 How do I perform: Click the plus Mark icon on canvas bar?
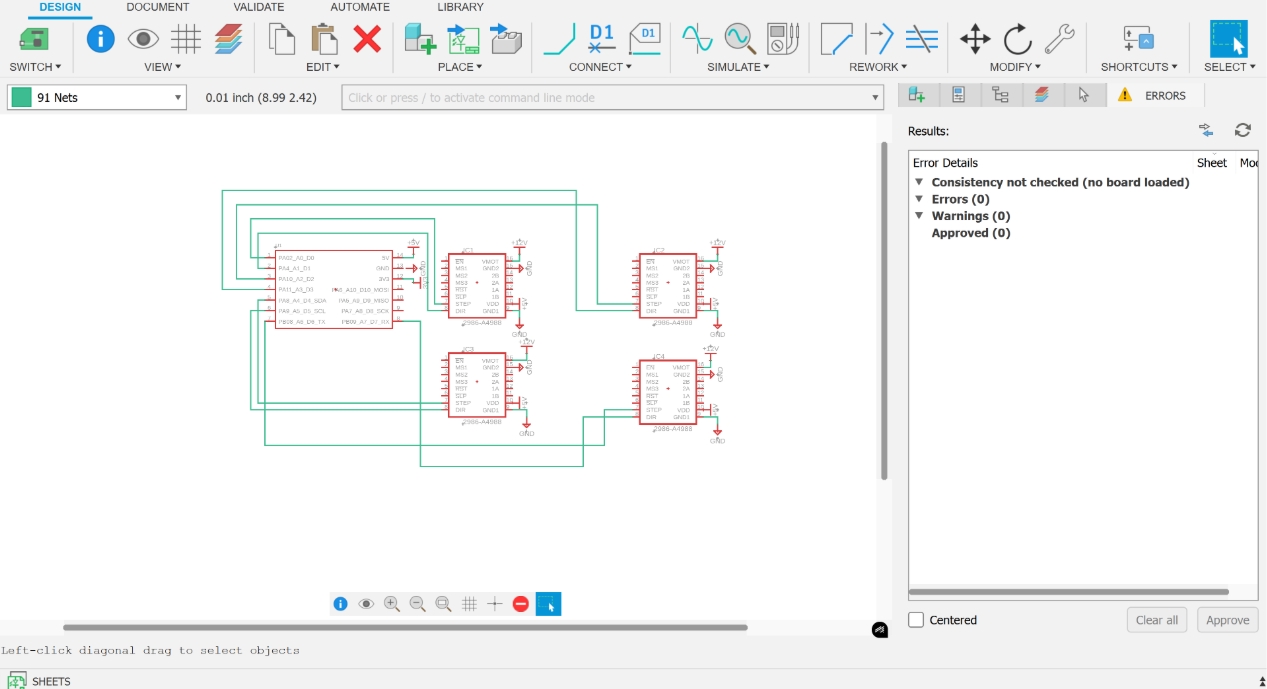[x=495, y=604]
